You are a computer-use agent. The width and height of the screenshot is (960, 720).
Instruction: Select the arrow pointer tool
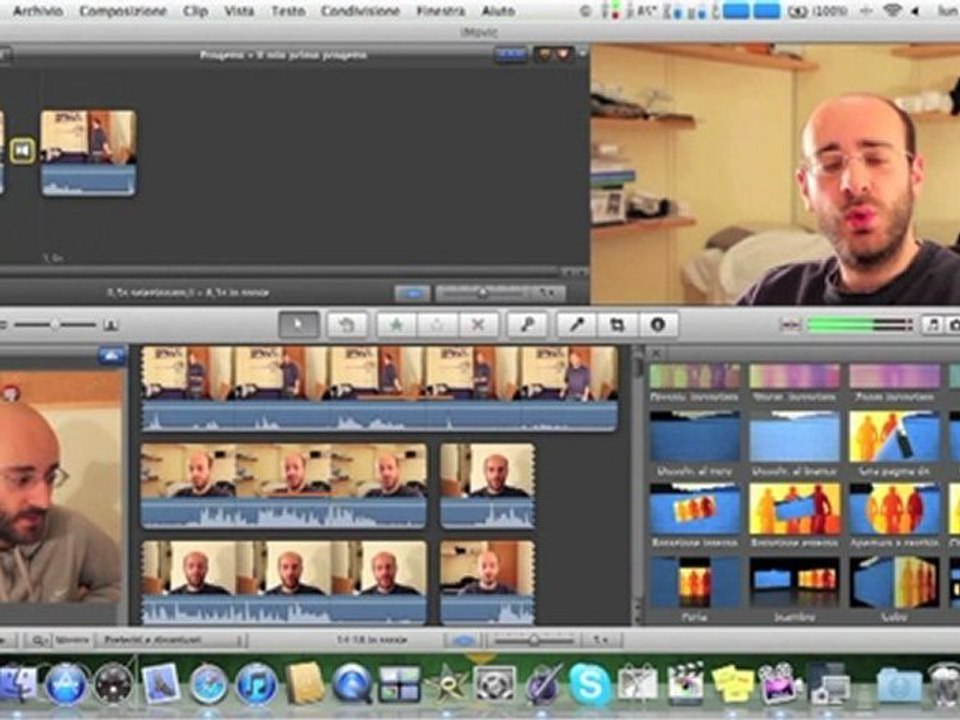[x=298, y=324]
